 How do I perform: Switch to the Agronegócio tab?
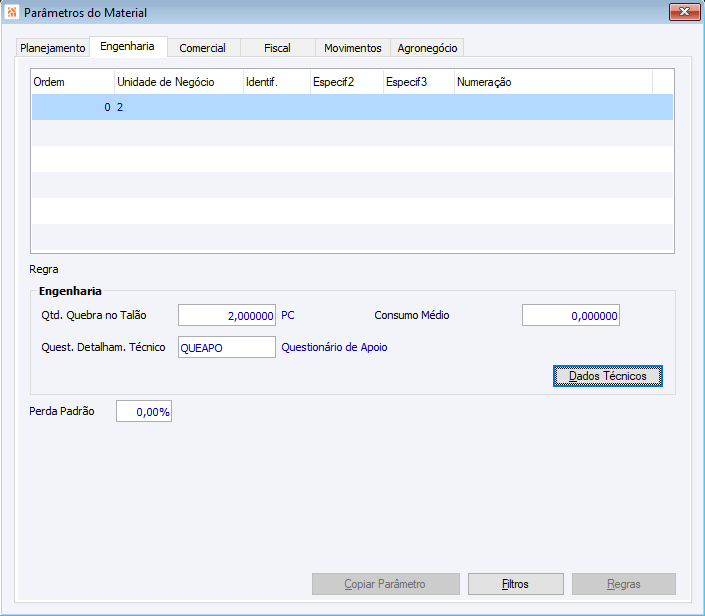coord(427,48)
